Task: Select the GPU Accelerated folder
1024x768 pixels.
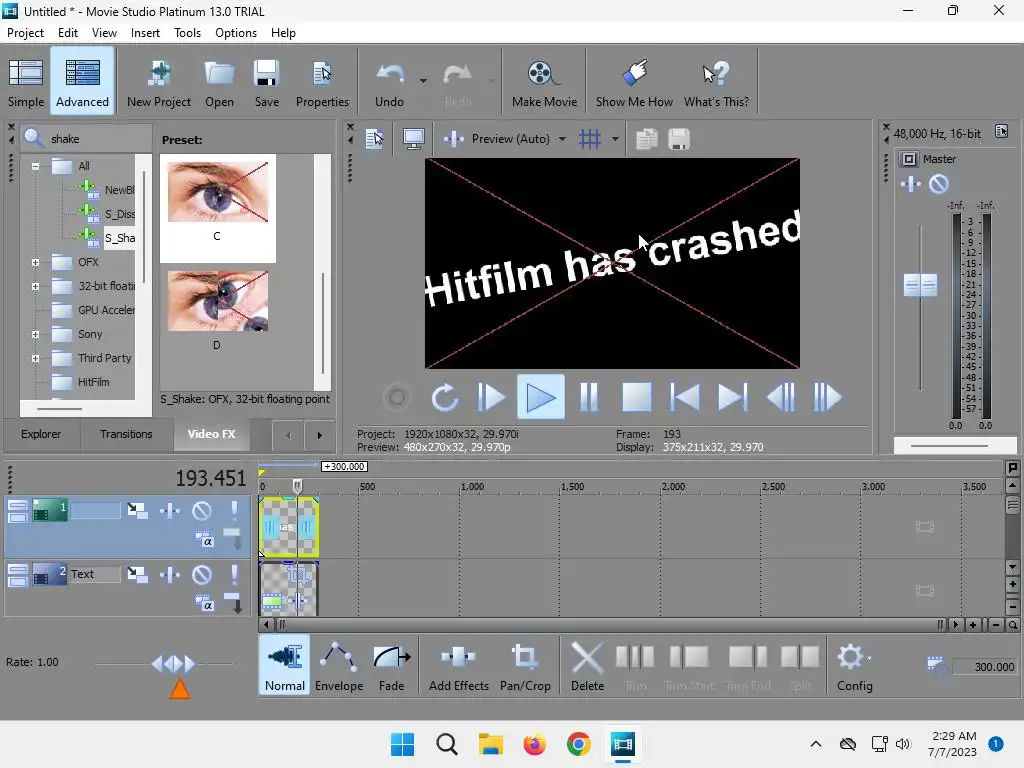Action: tap(106, 310)
